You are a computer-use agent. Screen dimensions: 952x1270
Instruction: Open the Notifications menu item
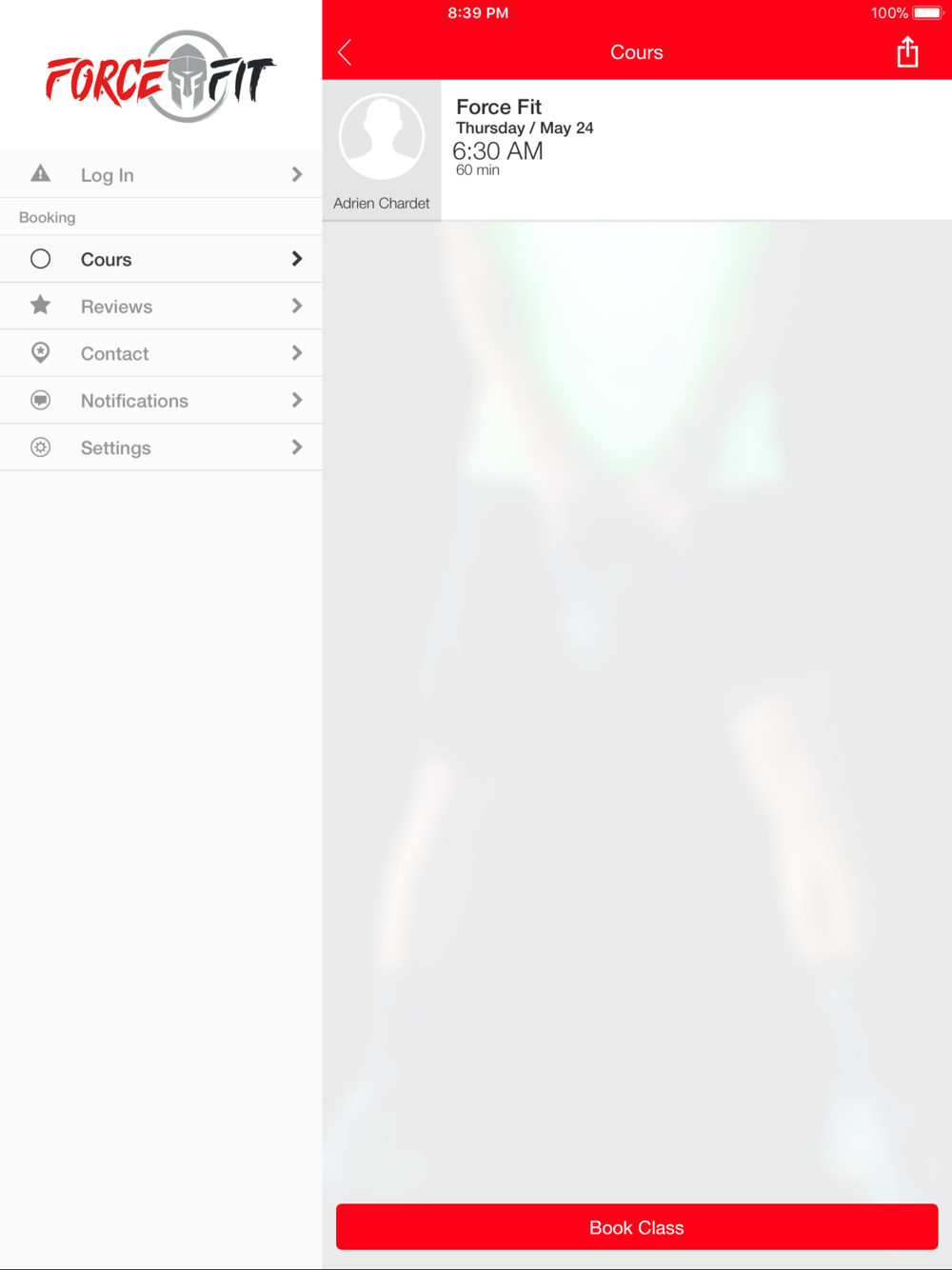[161, 400]
